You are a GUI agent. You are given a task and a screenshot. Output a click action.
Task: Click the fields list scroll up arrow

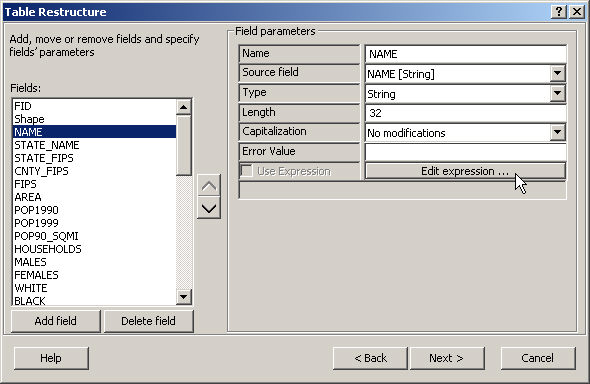point(184,107)
